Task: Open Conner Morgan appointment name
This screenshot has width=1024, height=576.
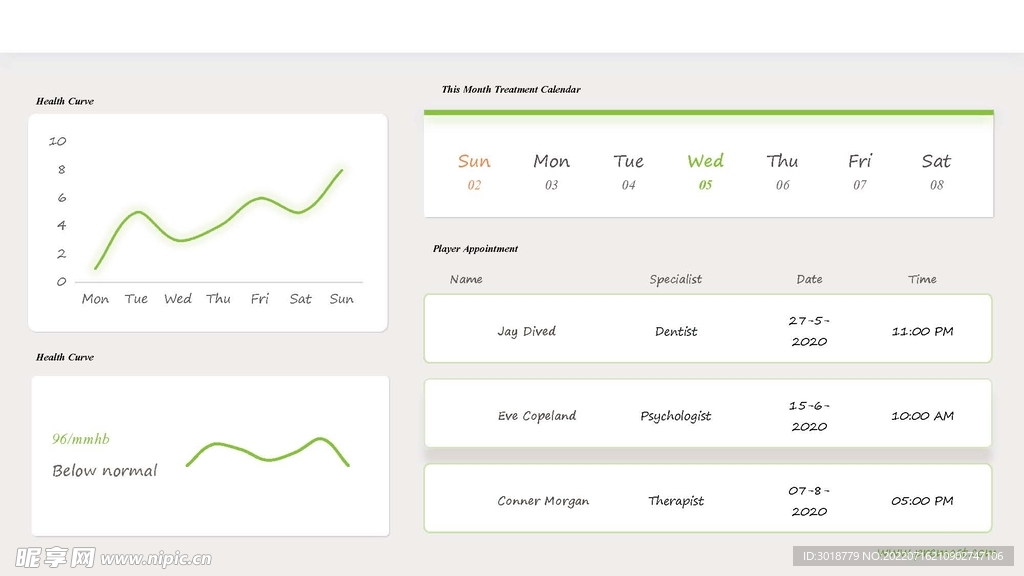Action: click(543, 501)
